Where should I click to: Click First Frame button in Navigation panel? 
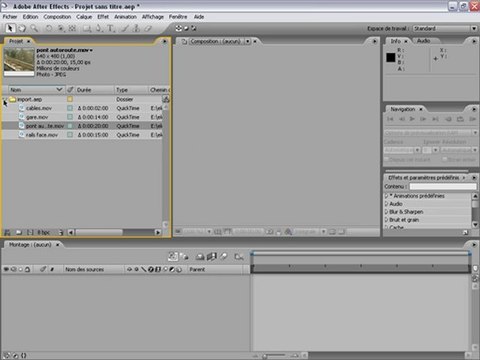[390, 119]
